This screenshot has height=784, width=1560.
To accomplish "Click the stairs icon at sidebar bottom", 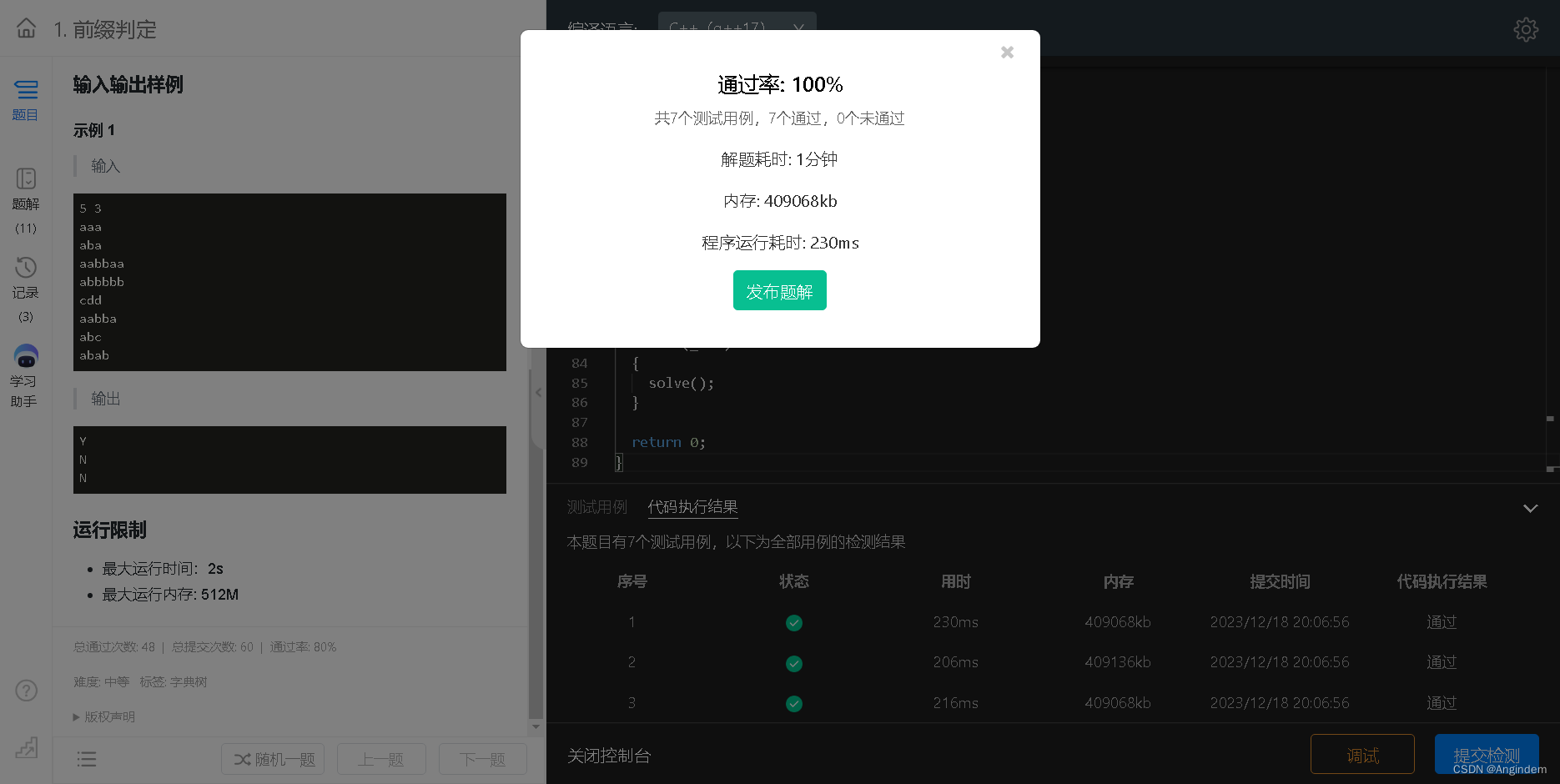I will [27, 746].
